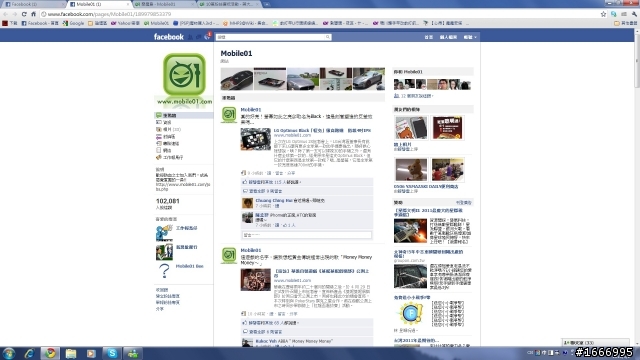Click the 102,081 likes count
Screen dimensions: 640x360
point(167,201)
